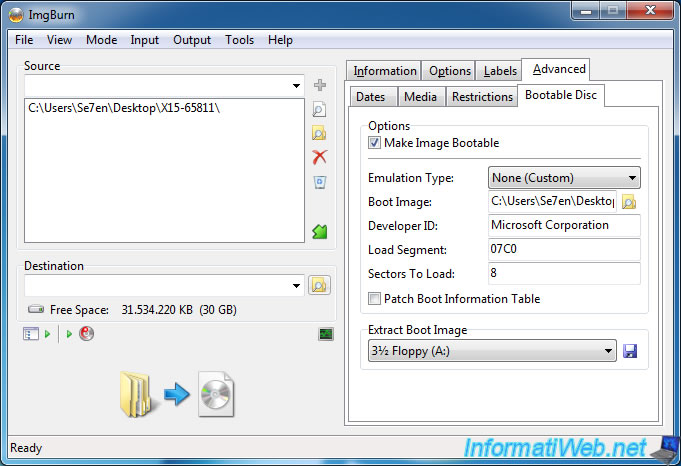Switch to the Options tab
This screenshot has height=466, width=681.
(449, 71)
